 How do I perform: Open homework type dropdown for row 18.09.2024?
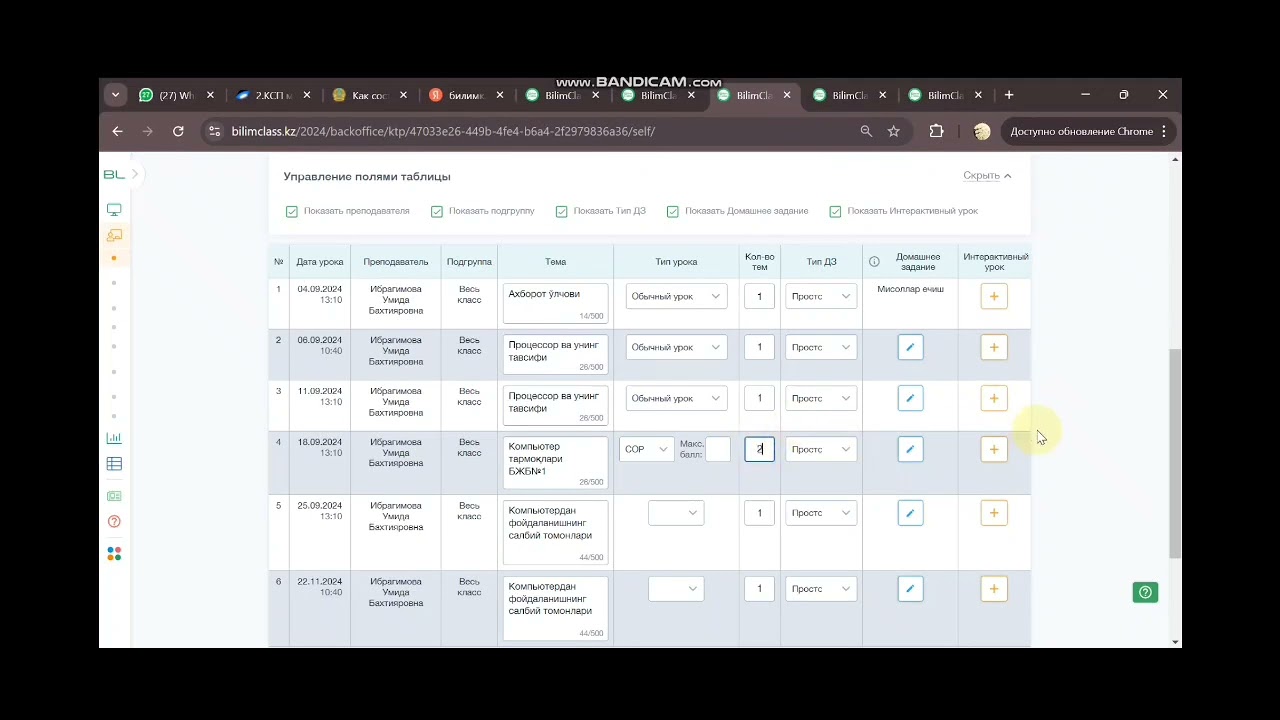[x=821, y=449]
